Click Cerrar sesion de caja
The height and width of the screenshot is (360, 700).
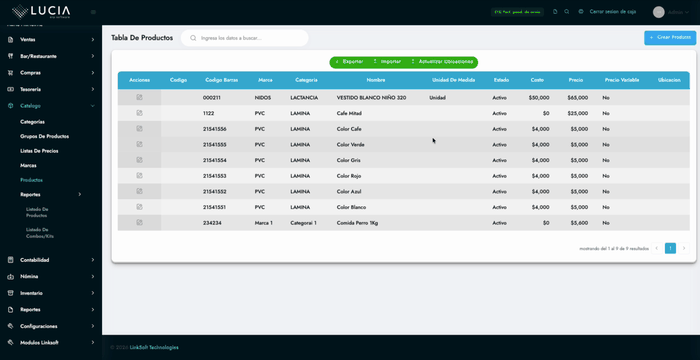tap(612, 12)
